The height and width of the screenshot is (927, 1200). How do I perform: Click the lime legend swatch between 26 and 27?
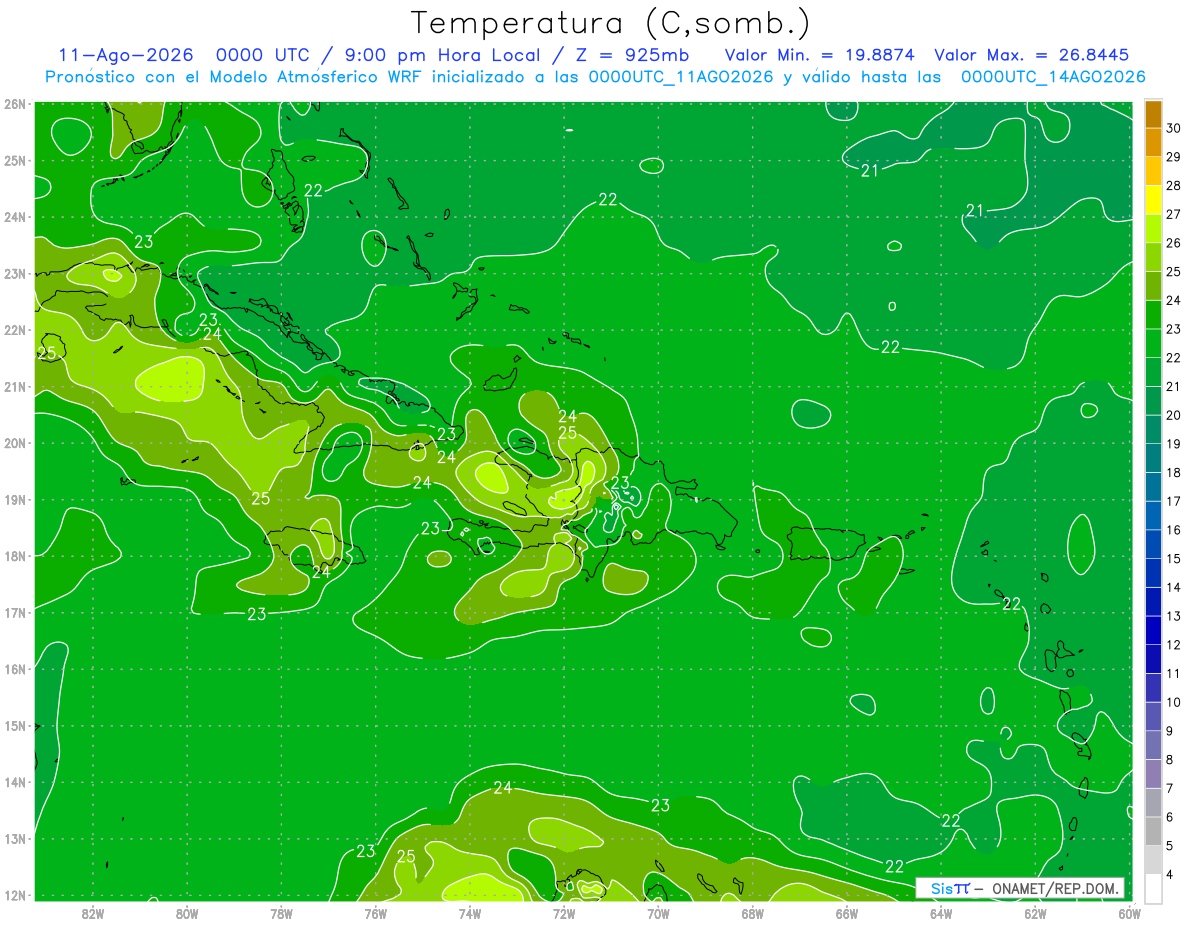[1154, 229]
